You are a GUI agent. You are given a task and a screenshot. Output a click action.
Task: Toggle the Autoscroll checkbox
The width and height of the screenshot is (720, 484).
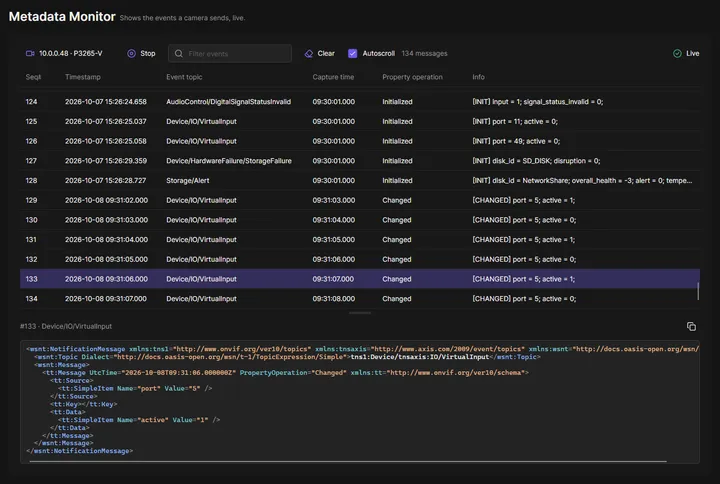[x=353, y=54]
